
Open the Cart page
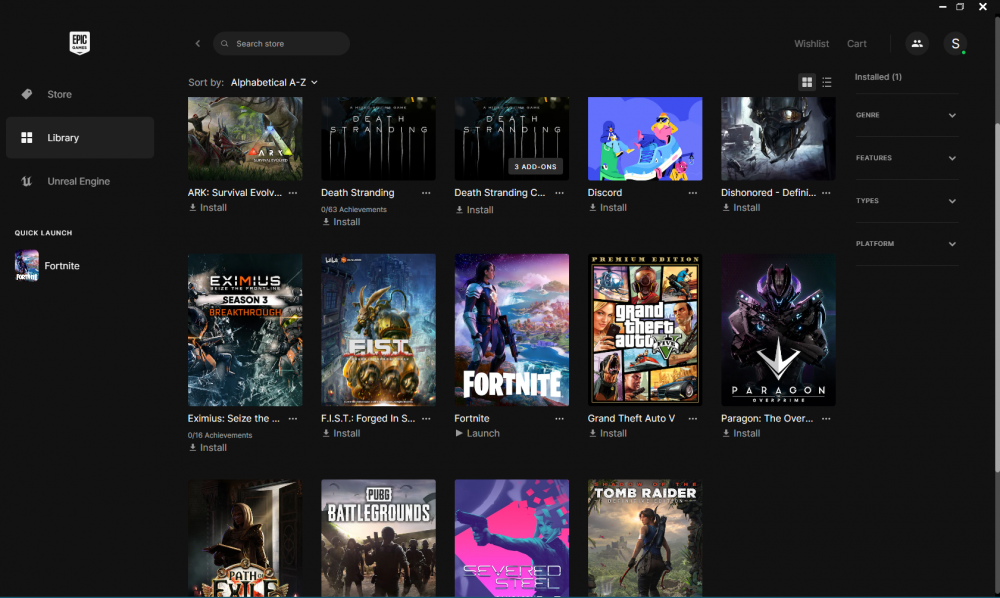pos(857,43)
